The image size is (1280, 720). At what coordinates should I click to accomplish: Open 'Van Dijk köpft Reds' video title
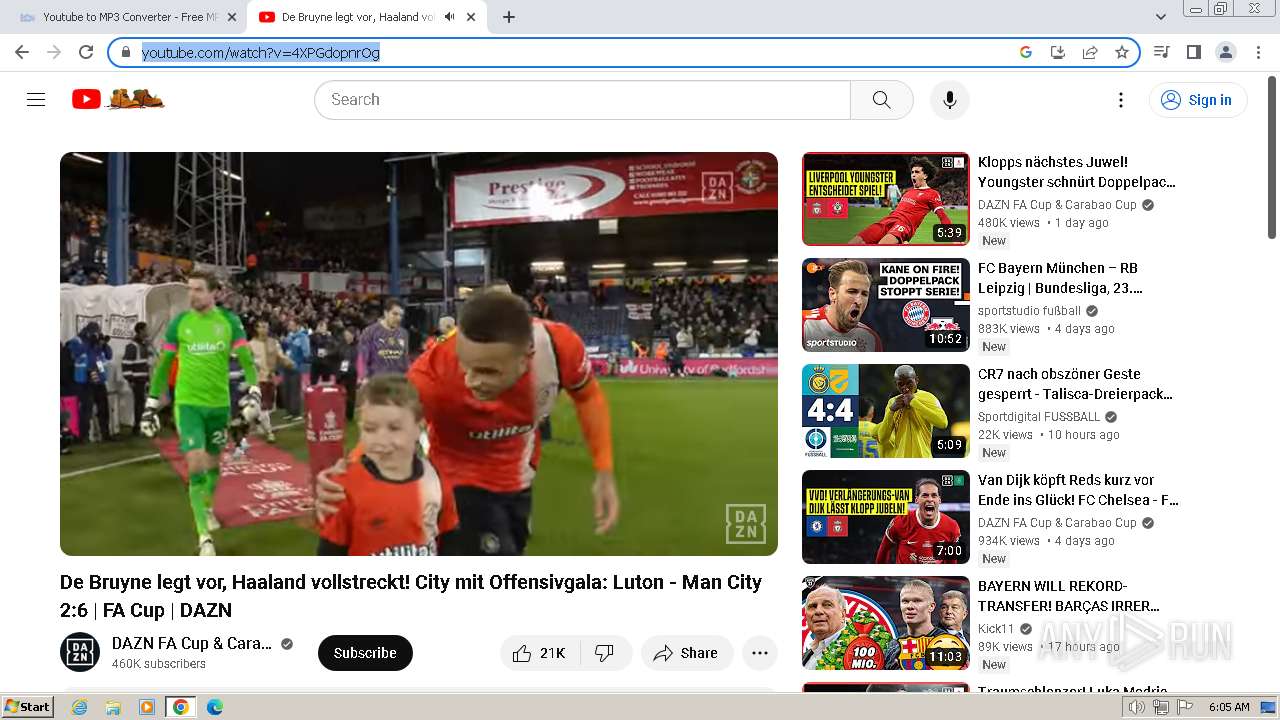click(1078, 490)
